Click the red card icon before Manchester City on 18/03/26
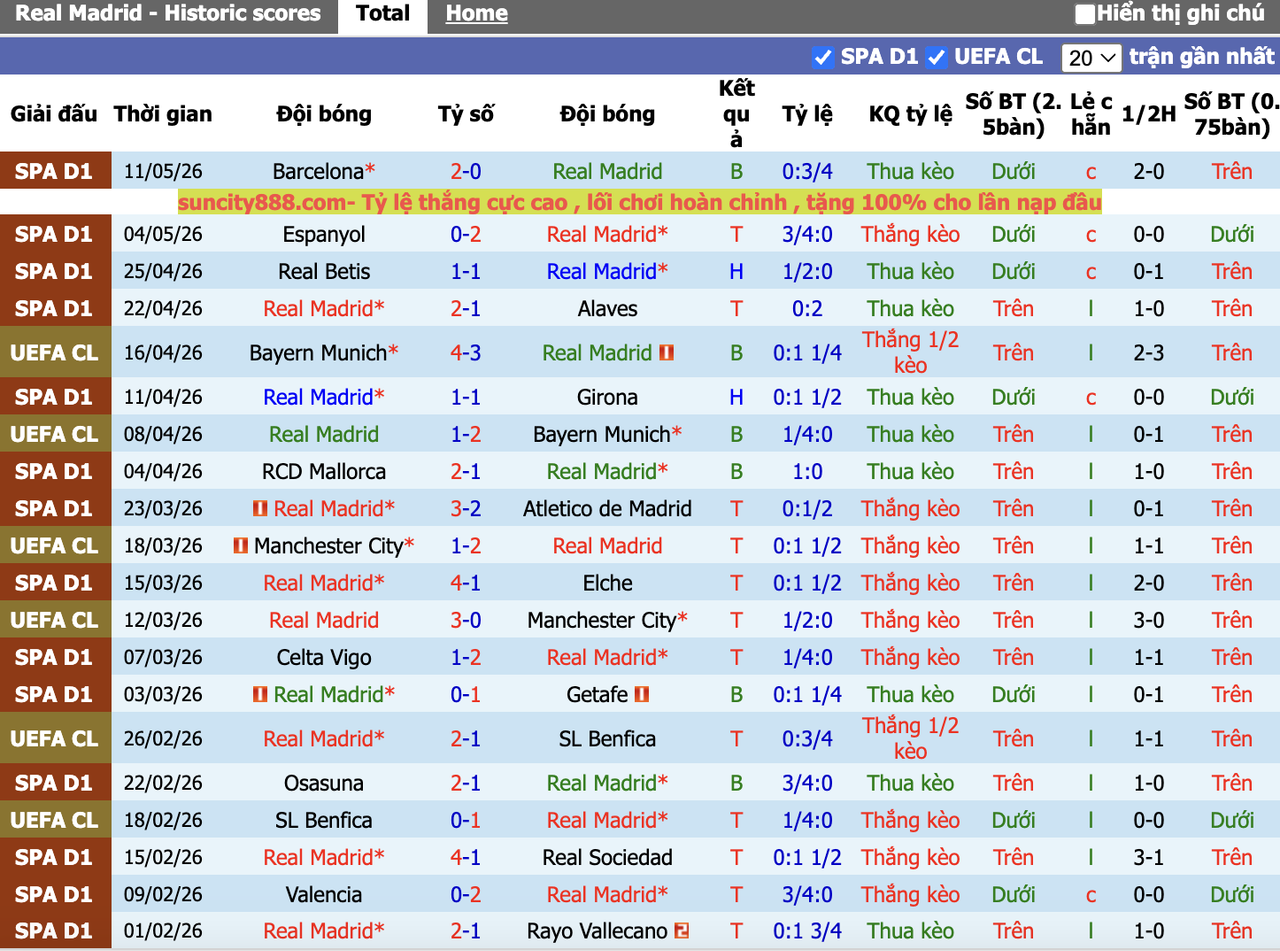Screen dimensions: 1280x951 tap(240, 546)
